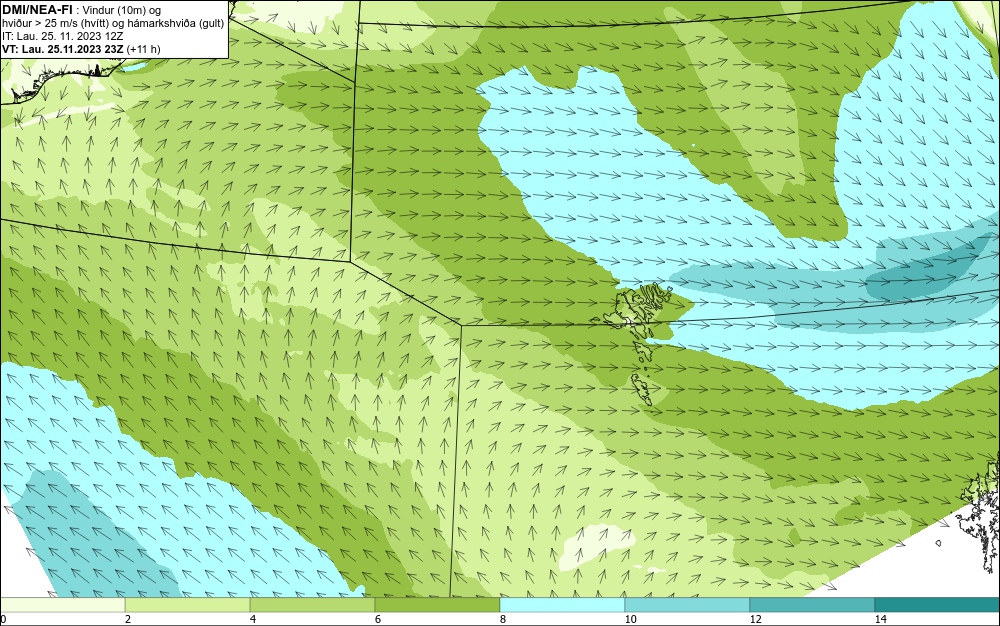The image size is (1000, 626).
Task: Click the scale label '4'
Action: point(253,619)
